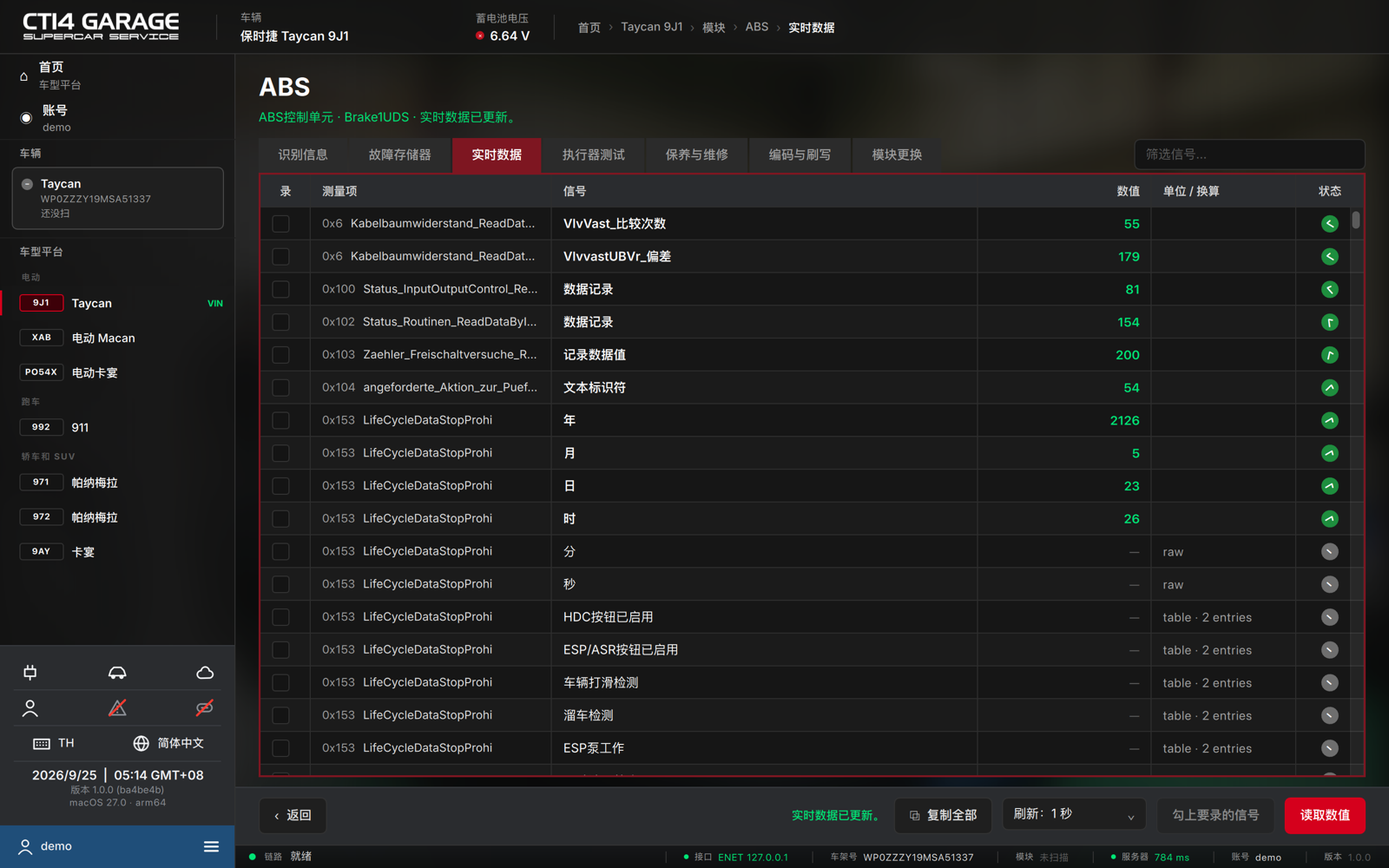The height and width of the screenshot is (868, 1389).
Task: Click the person icon above the TH keyboard button
Action: [30, 708]
